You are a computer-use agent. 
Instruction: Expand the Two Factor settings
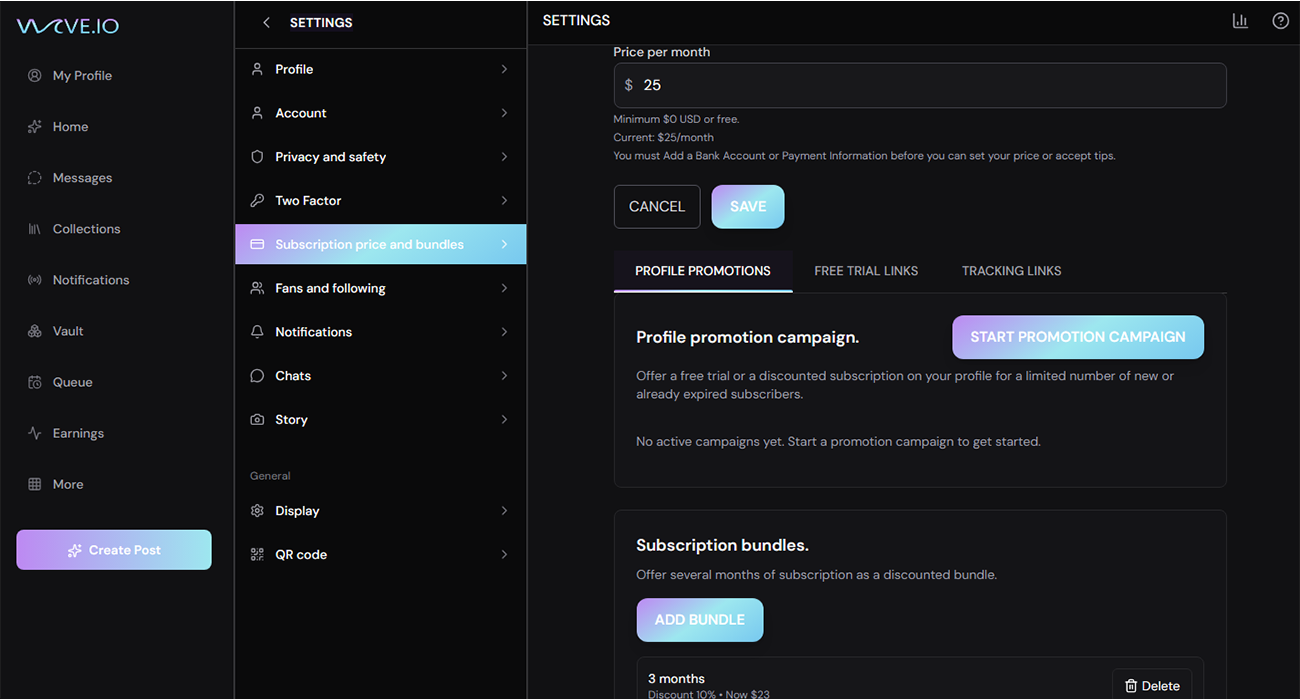tap(380, 201)
